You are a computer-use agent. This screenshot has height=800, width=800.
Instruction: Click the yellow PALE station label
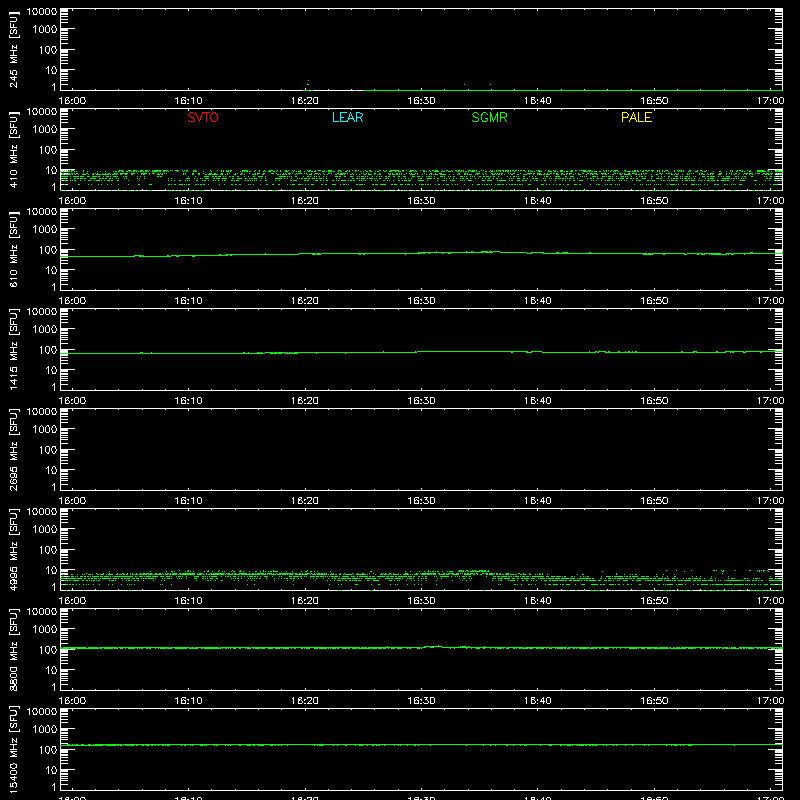[x=636, y=117]
